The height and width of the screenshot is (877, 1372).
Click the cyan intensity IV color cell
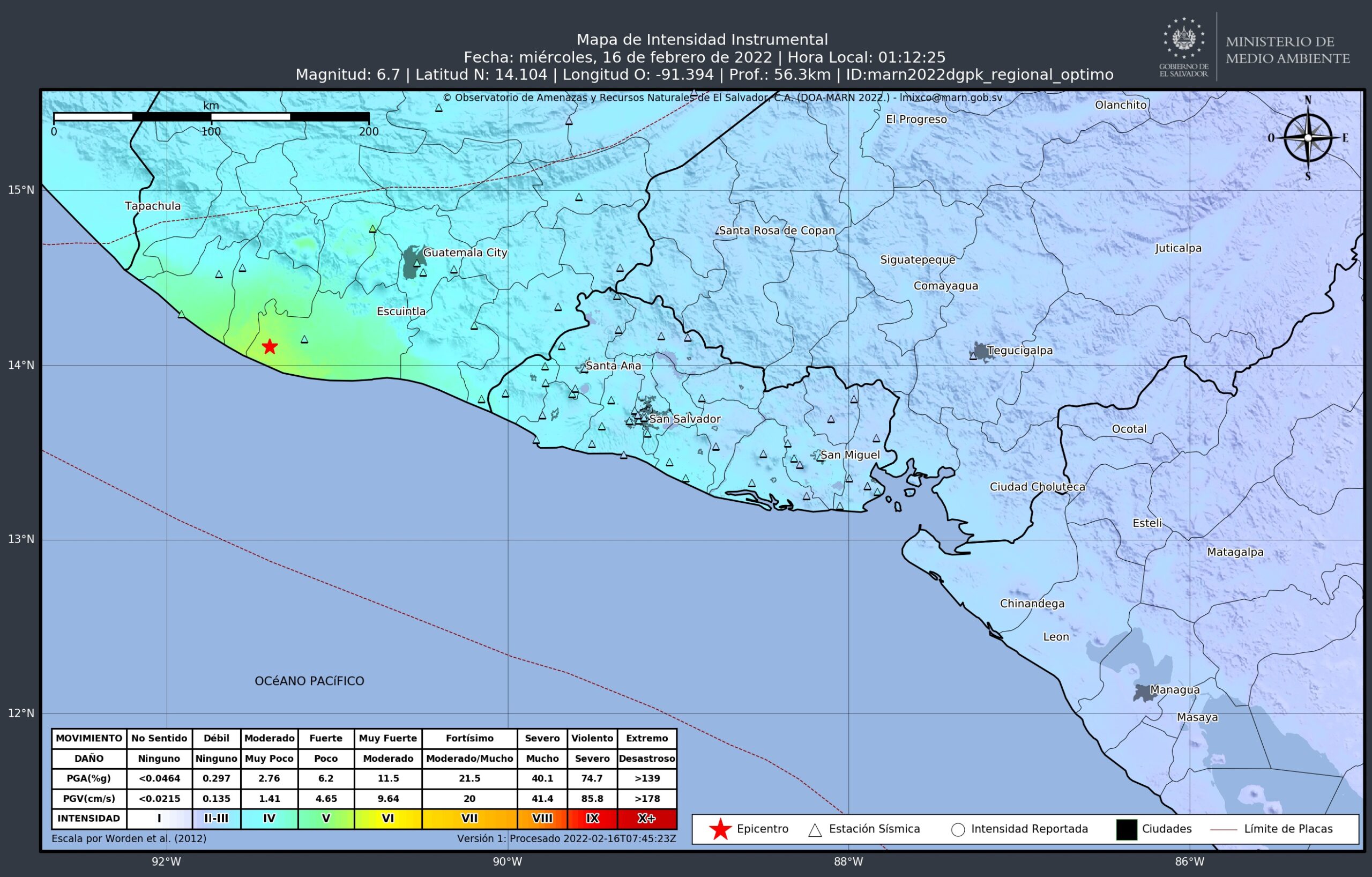tap(269, 819)
